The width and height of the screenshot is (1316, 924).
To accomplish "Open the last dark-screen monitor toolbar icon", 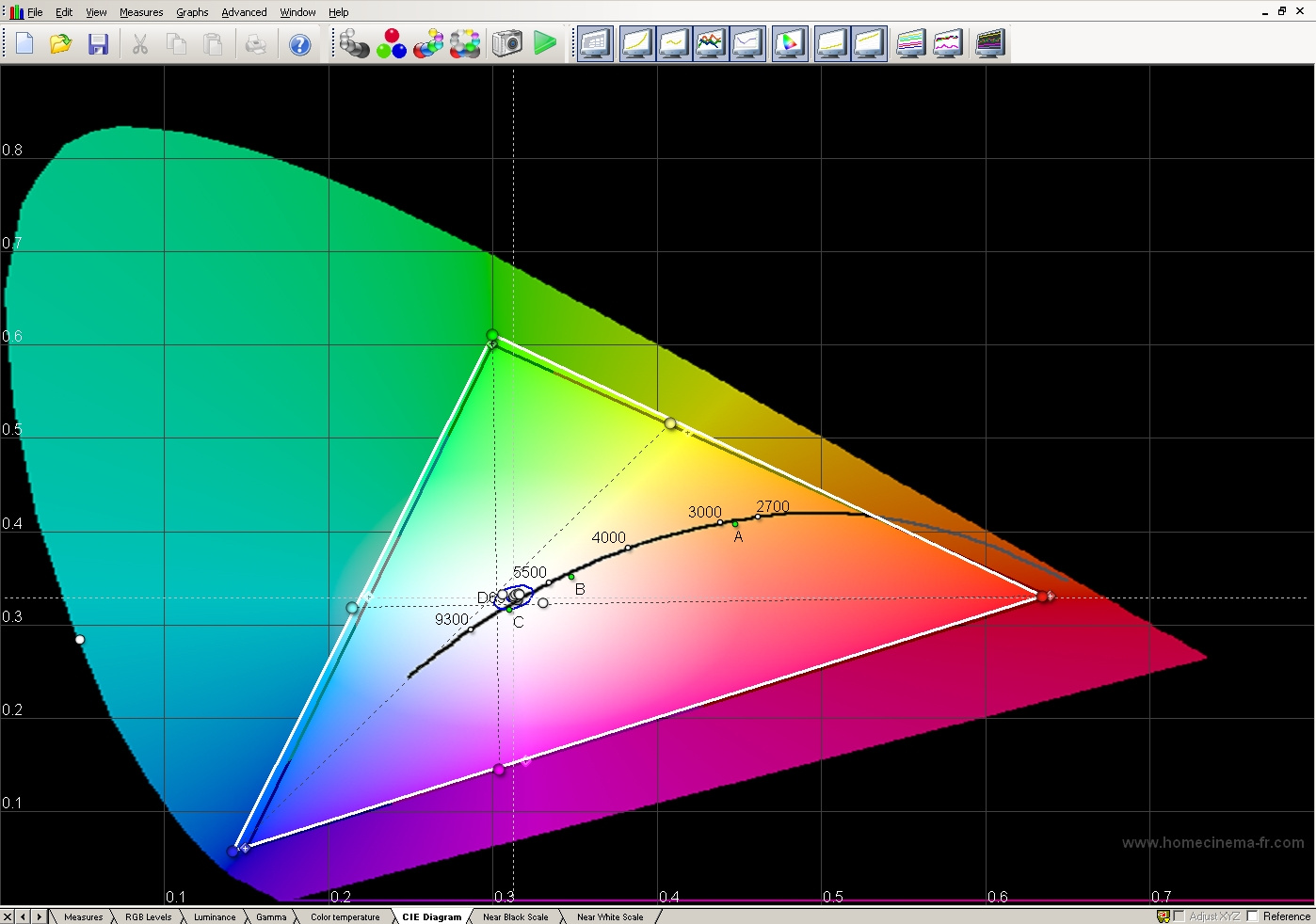I will 990,44.
